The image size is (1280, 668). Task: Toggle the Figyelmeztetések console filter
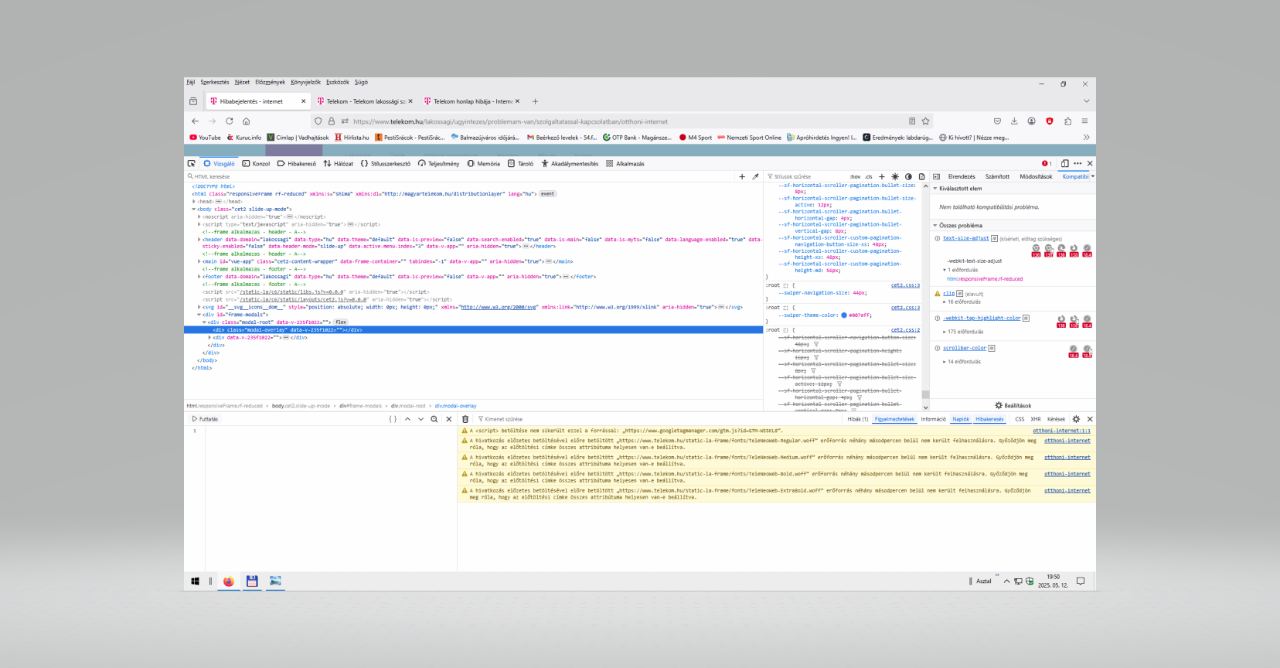[x=895, y=419]
